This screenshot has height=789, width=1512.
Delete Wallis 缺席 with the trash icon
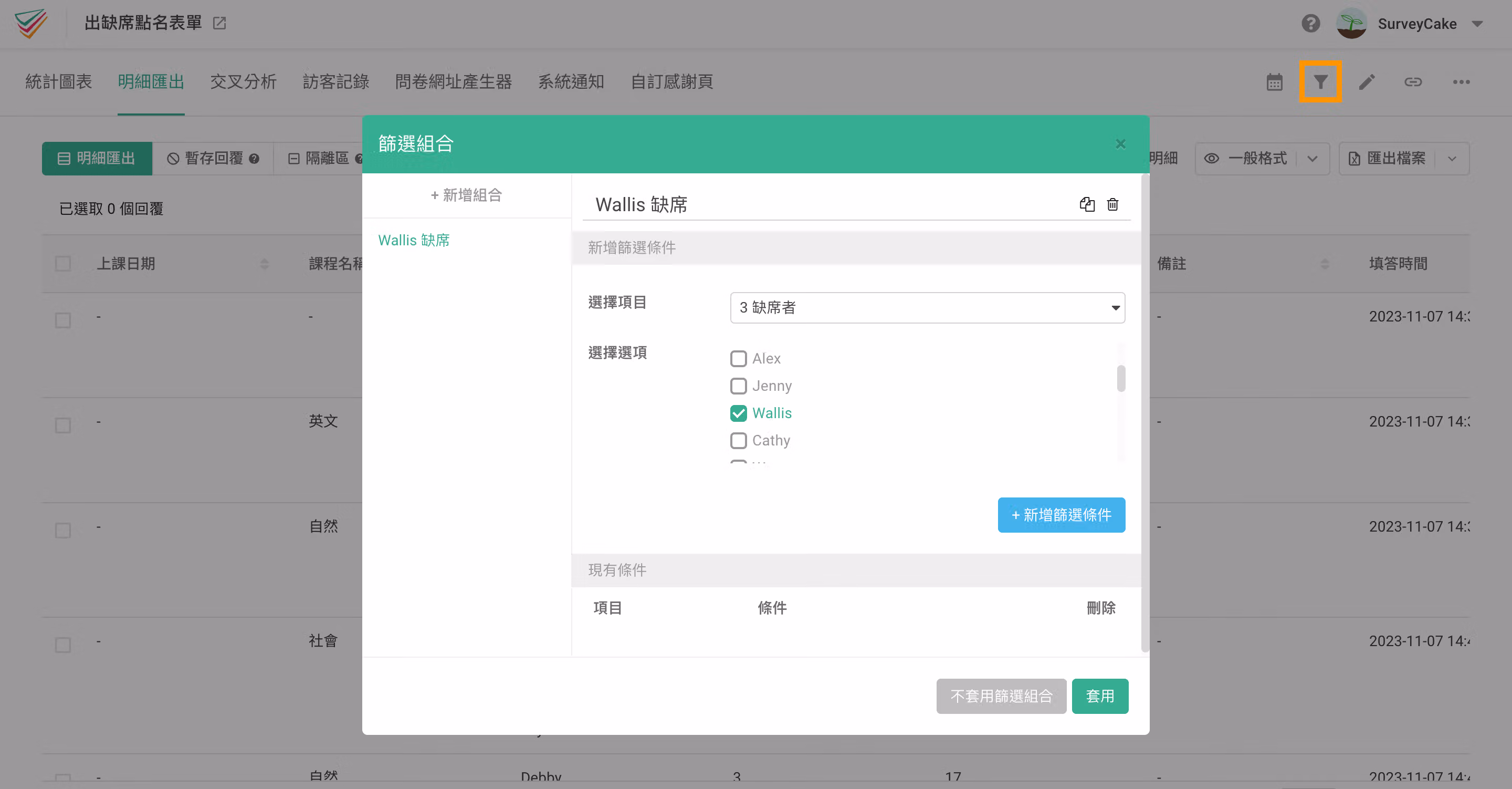[x=1112, y=204]
